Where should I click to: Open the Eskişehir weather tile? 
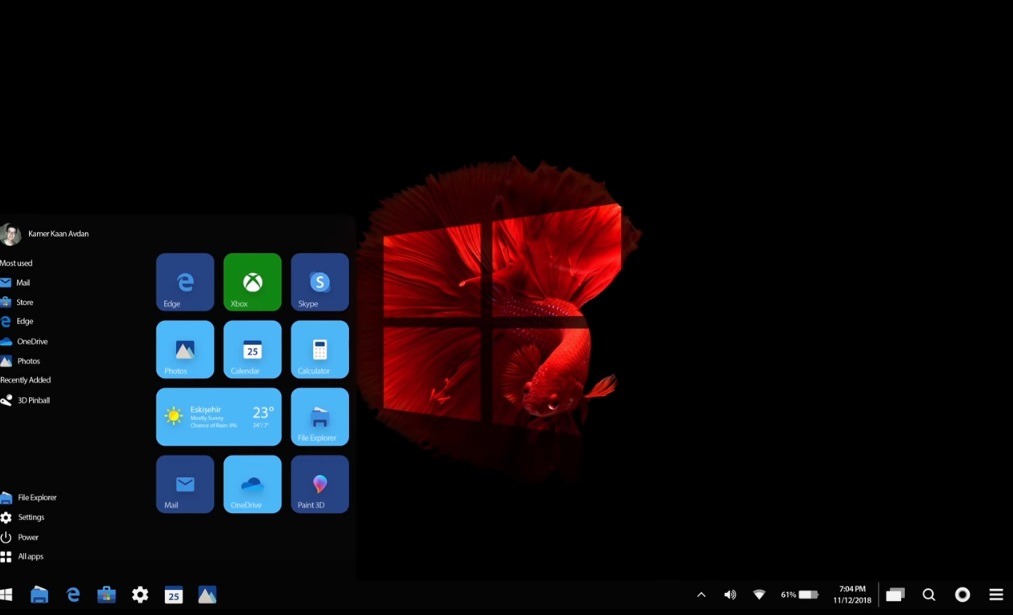219,417
